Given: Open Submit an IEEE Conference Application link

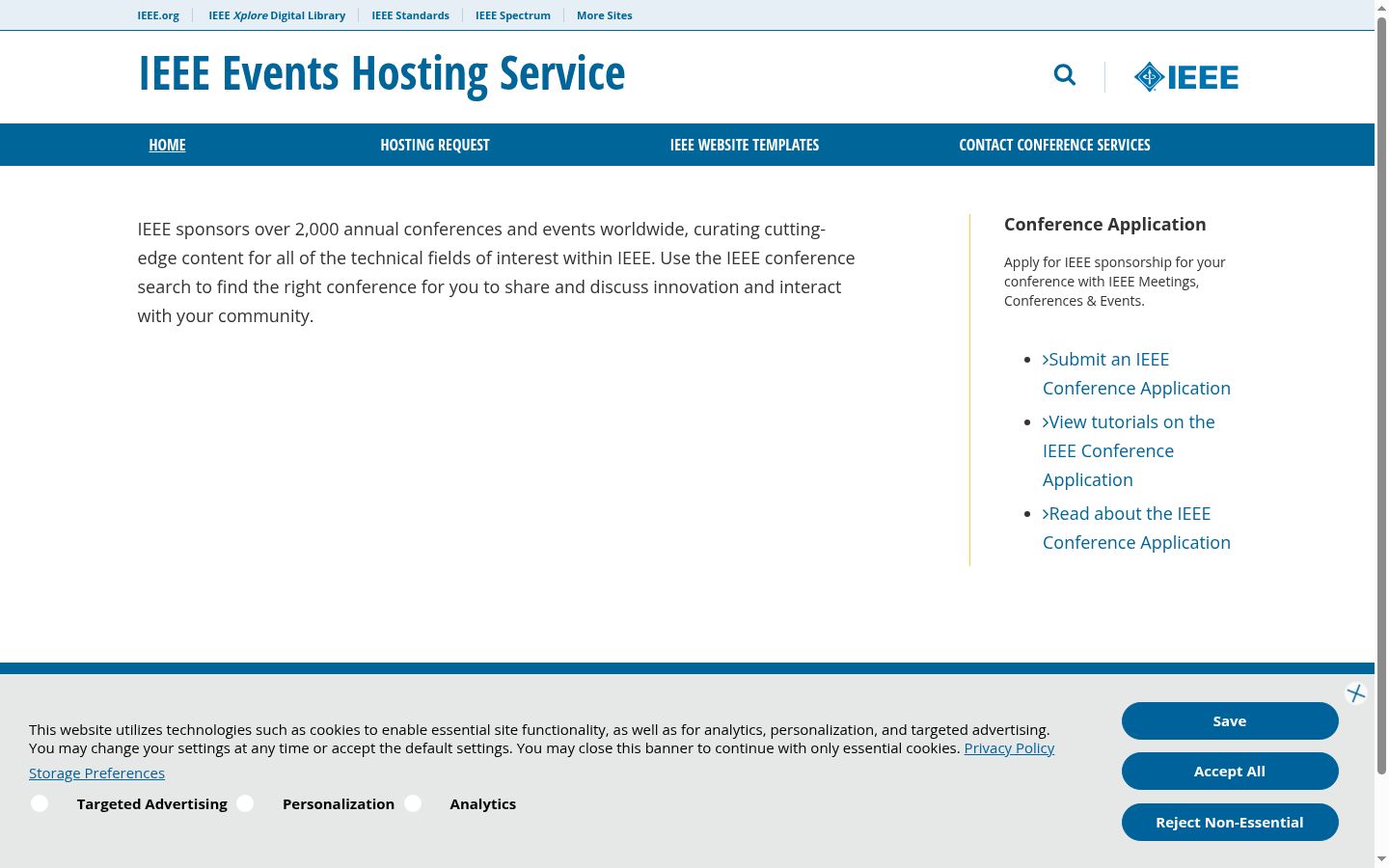Looking at the screenshot, I should [1136, 373].
